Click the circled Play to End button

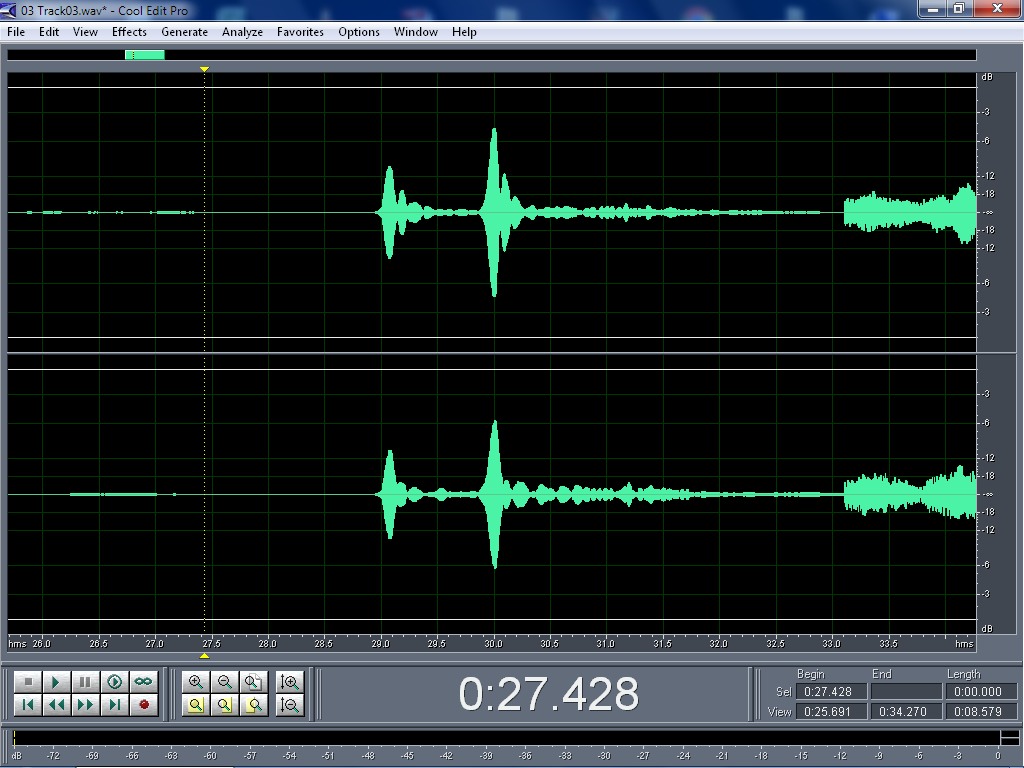click(x=114, y=682)
